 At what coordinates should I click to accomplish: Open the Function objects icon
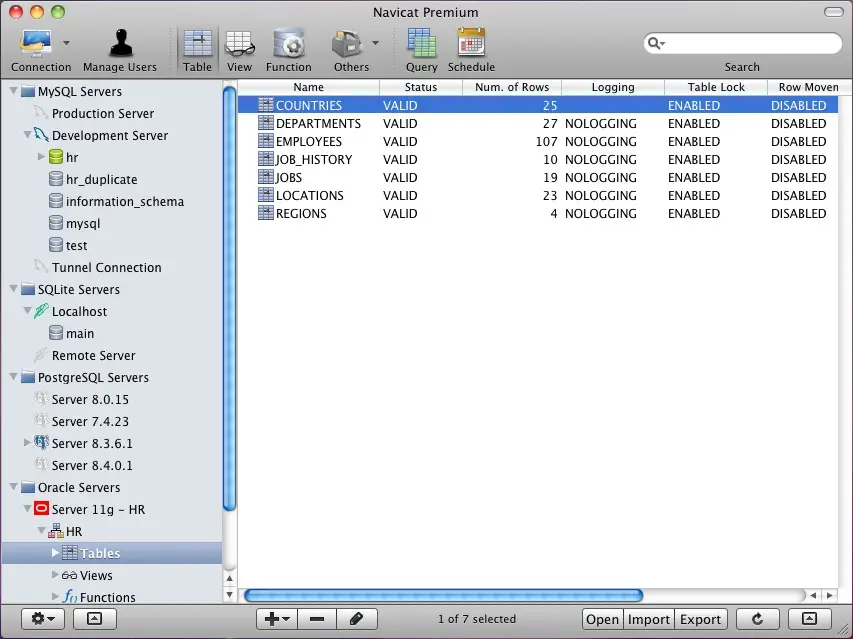tap(288, 44)
